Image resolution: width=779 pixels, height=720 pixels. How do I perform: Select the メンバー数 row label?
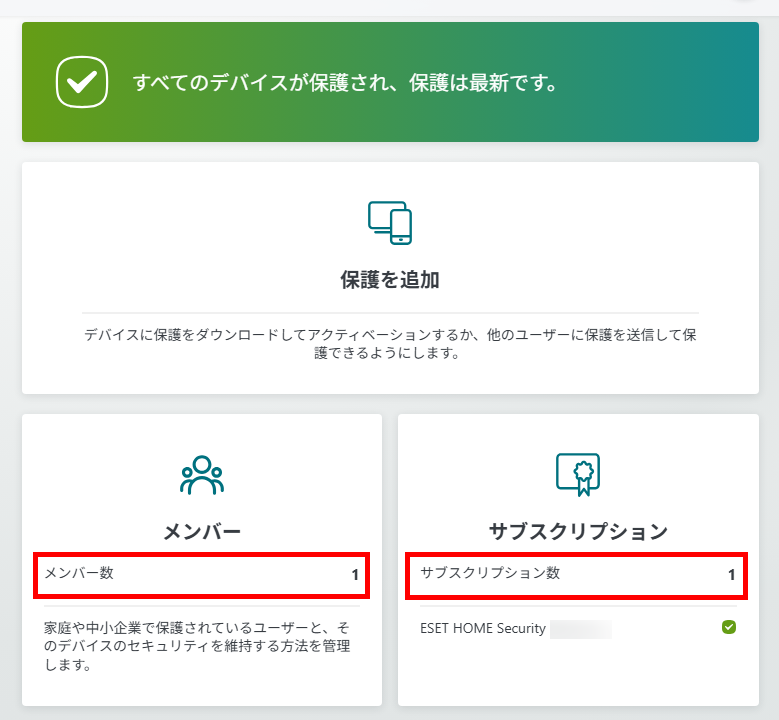point(86,574)
